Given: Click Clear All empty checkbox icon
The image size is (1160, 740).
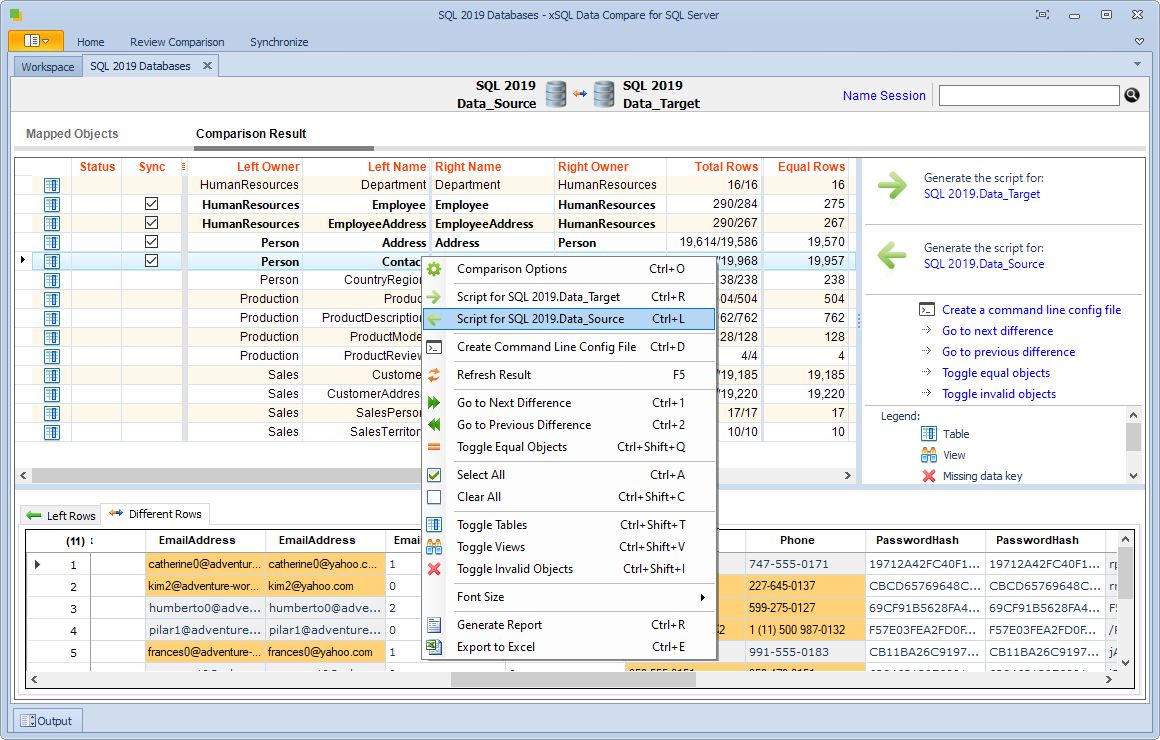Looking at the screenshot, I should point(434,497).
